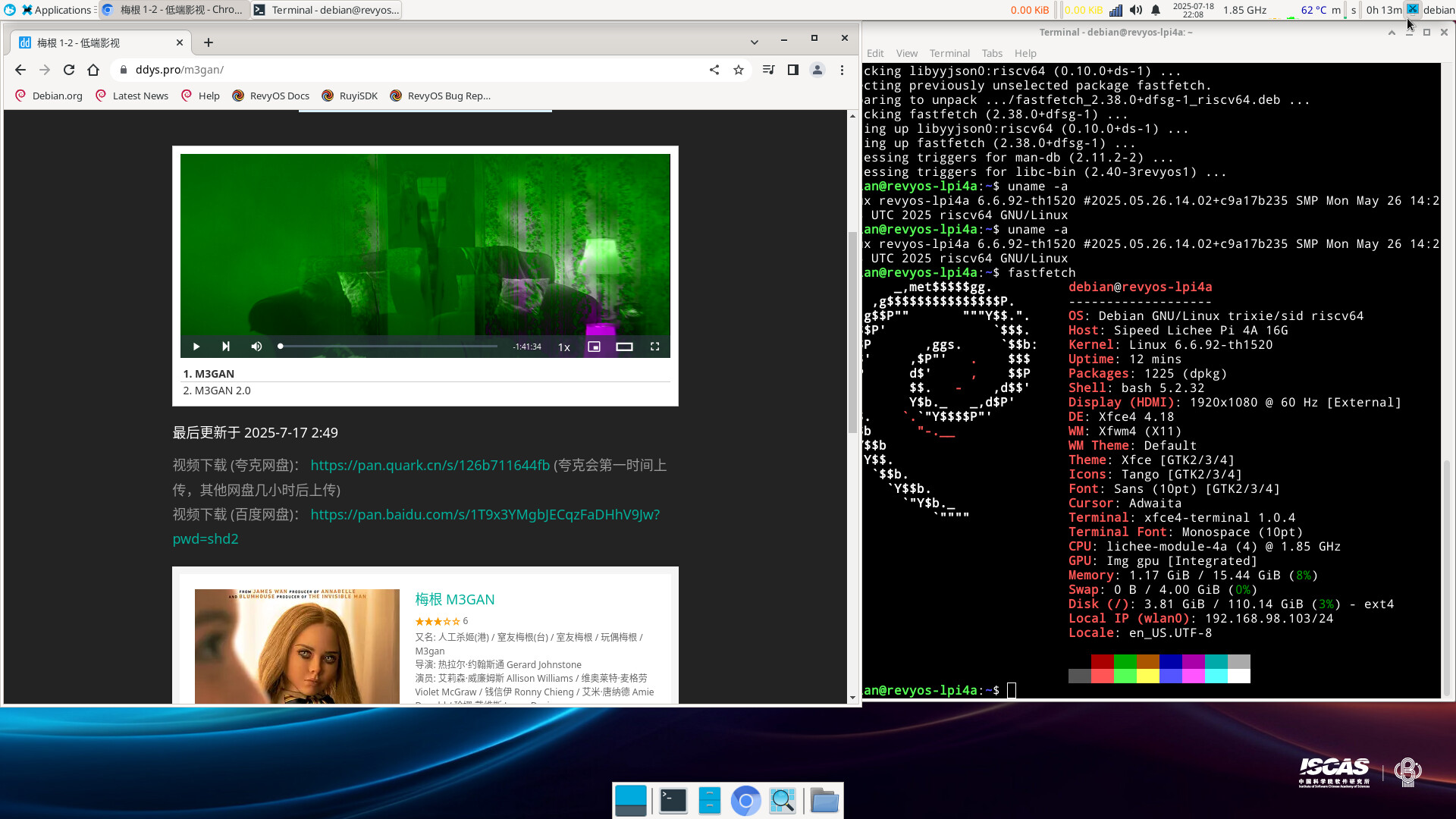Image resolution: width=1456 pixels, height=819 pixels.
Task: Open Debian.org bookmark
Action: 49,96
